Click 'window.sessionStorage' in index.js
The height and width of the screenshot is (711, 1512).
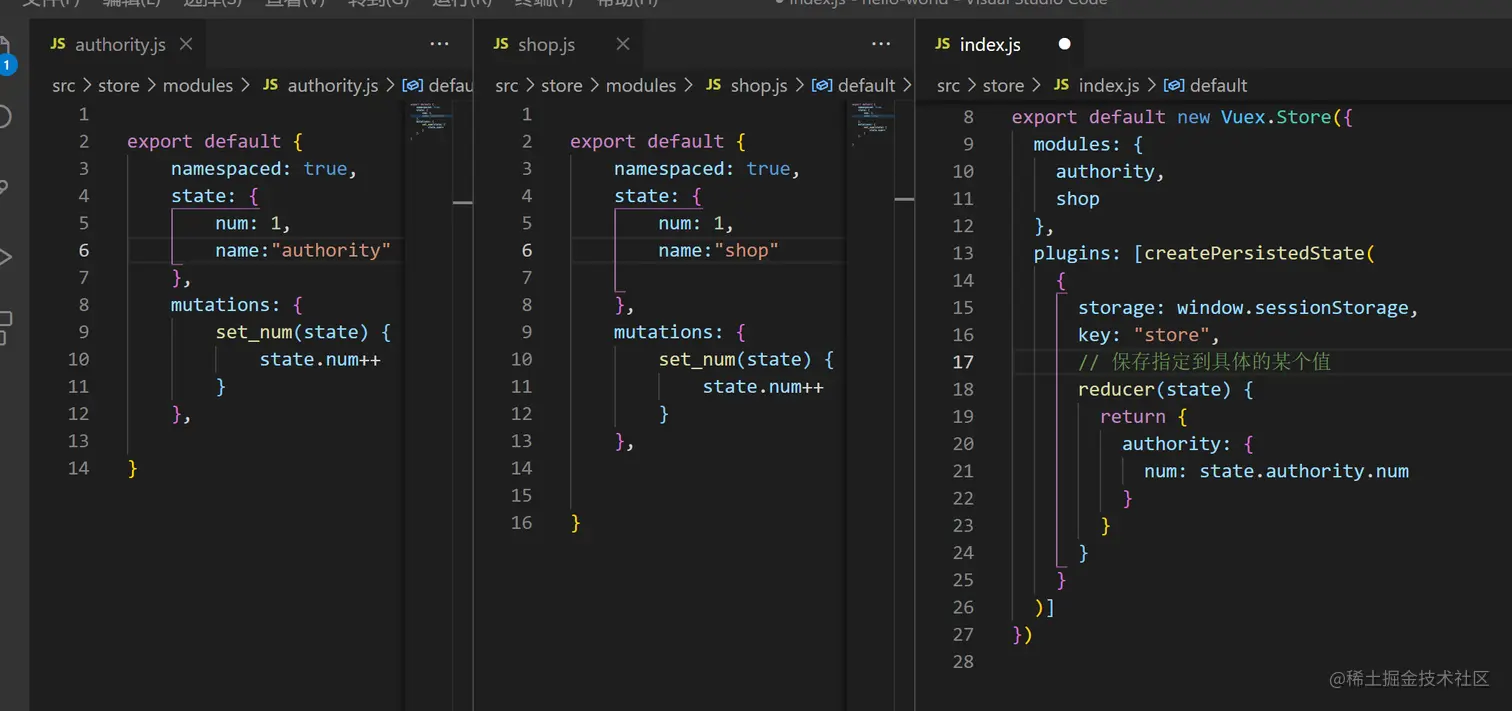click(x=1293, y=307)
